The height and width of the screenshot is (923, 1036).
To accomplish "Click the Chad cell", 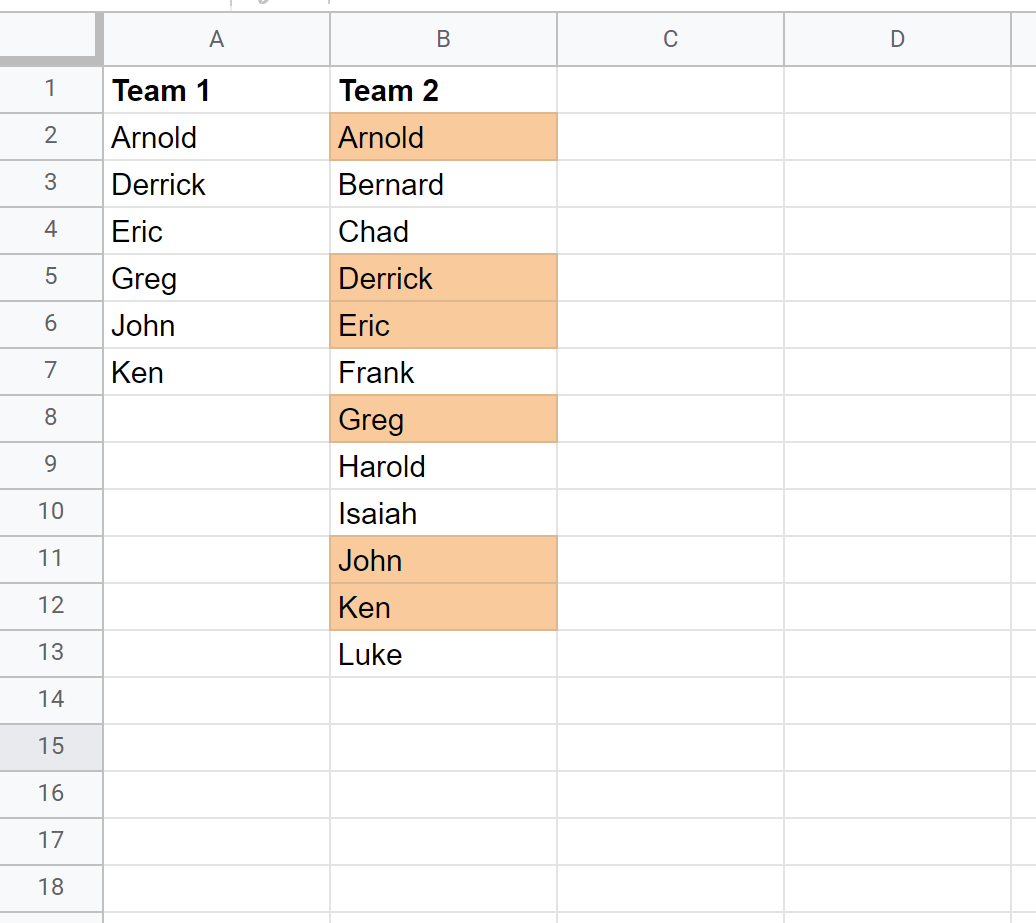I will [443, 232].
